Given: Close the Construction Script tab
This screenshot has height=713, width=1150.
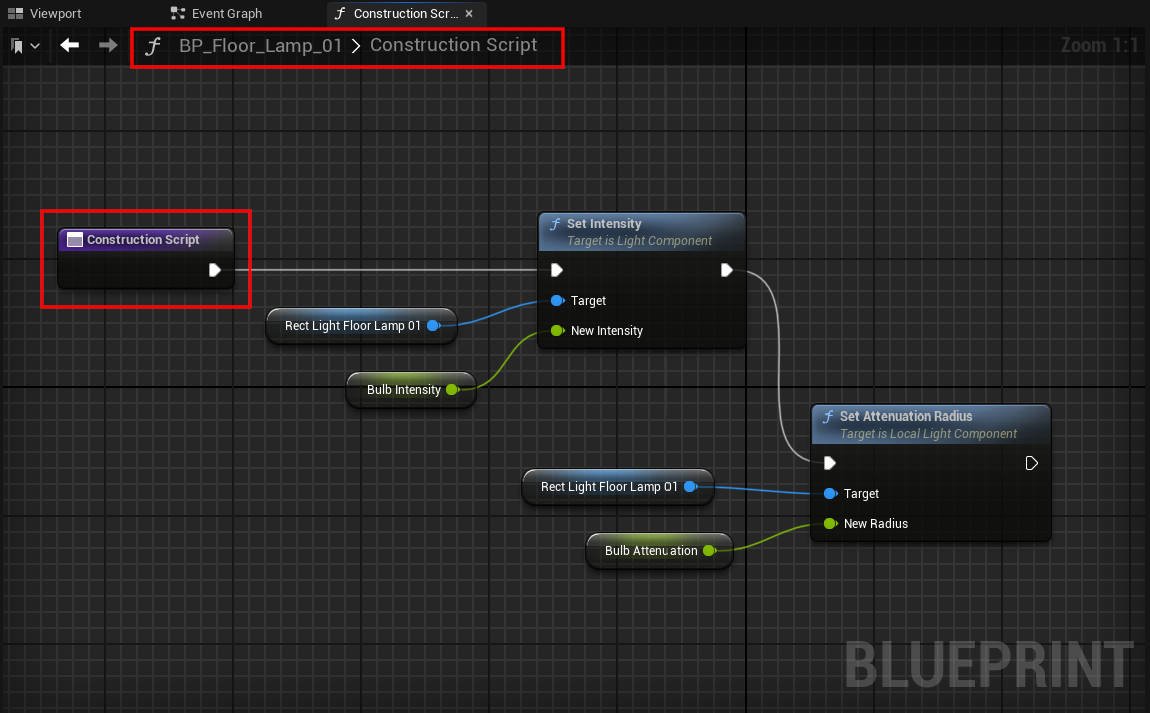Looking at the screenshot, I should coord(469,13).
